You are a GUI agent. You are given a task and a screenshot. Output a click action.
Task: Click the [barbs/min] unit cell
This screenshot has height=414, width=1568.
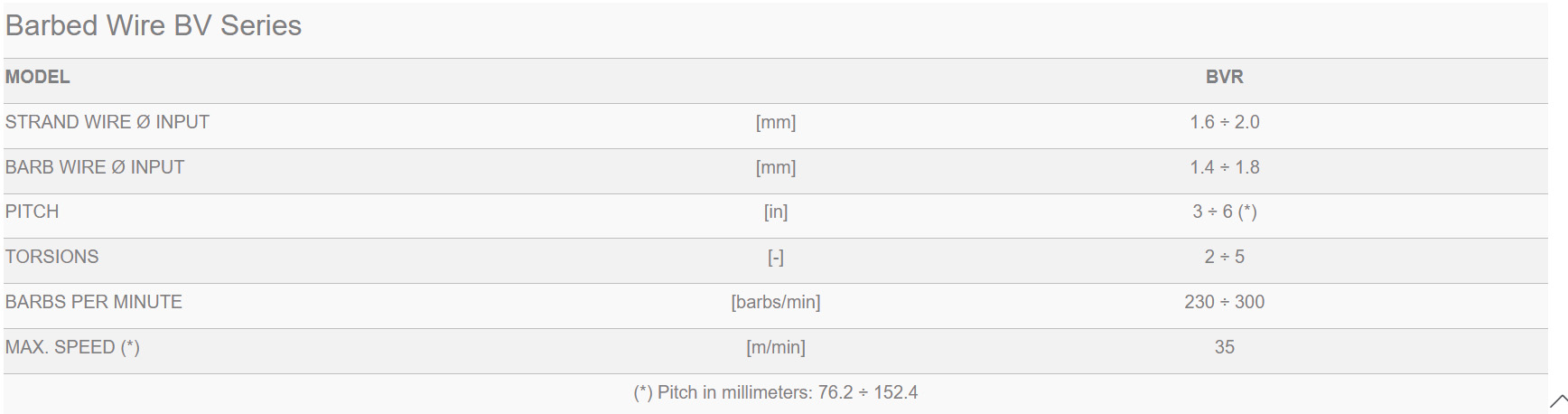[776, 302]
